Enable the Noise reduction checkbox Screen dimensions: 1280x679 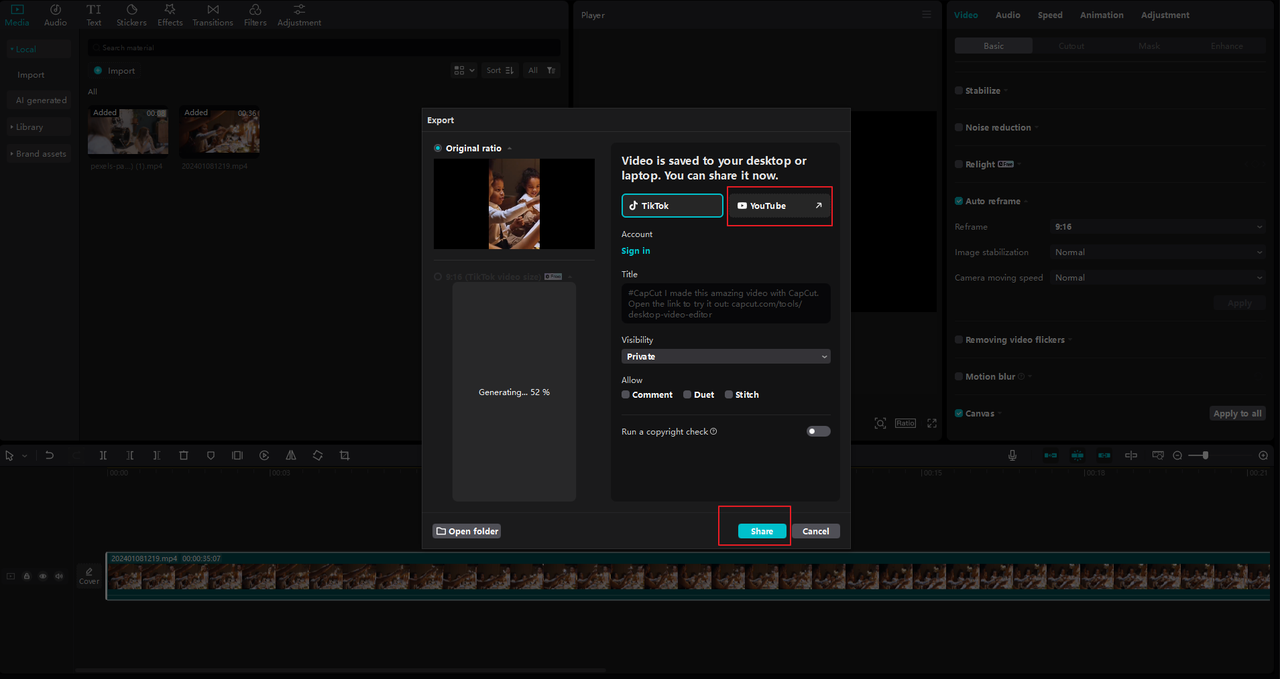point(959,127)
